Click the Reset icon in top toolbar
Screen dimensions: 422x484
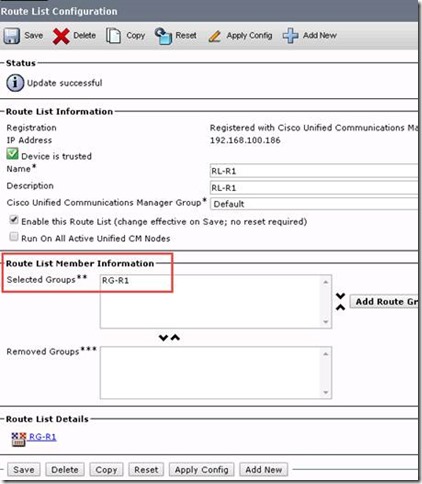[x=163, y=36]
